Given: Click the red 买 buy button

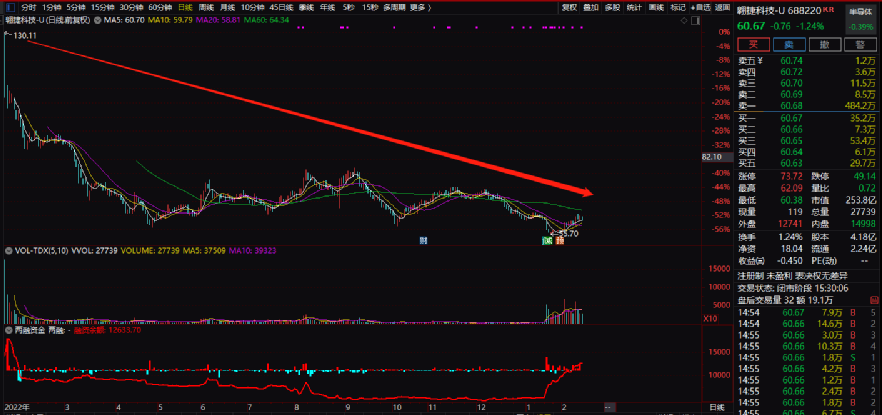Looking at the screenshot, I should click(753, 45).
